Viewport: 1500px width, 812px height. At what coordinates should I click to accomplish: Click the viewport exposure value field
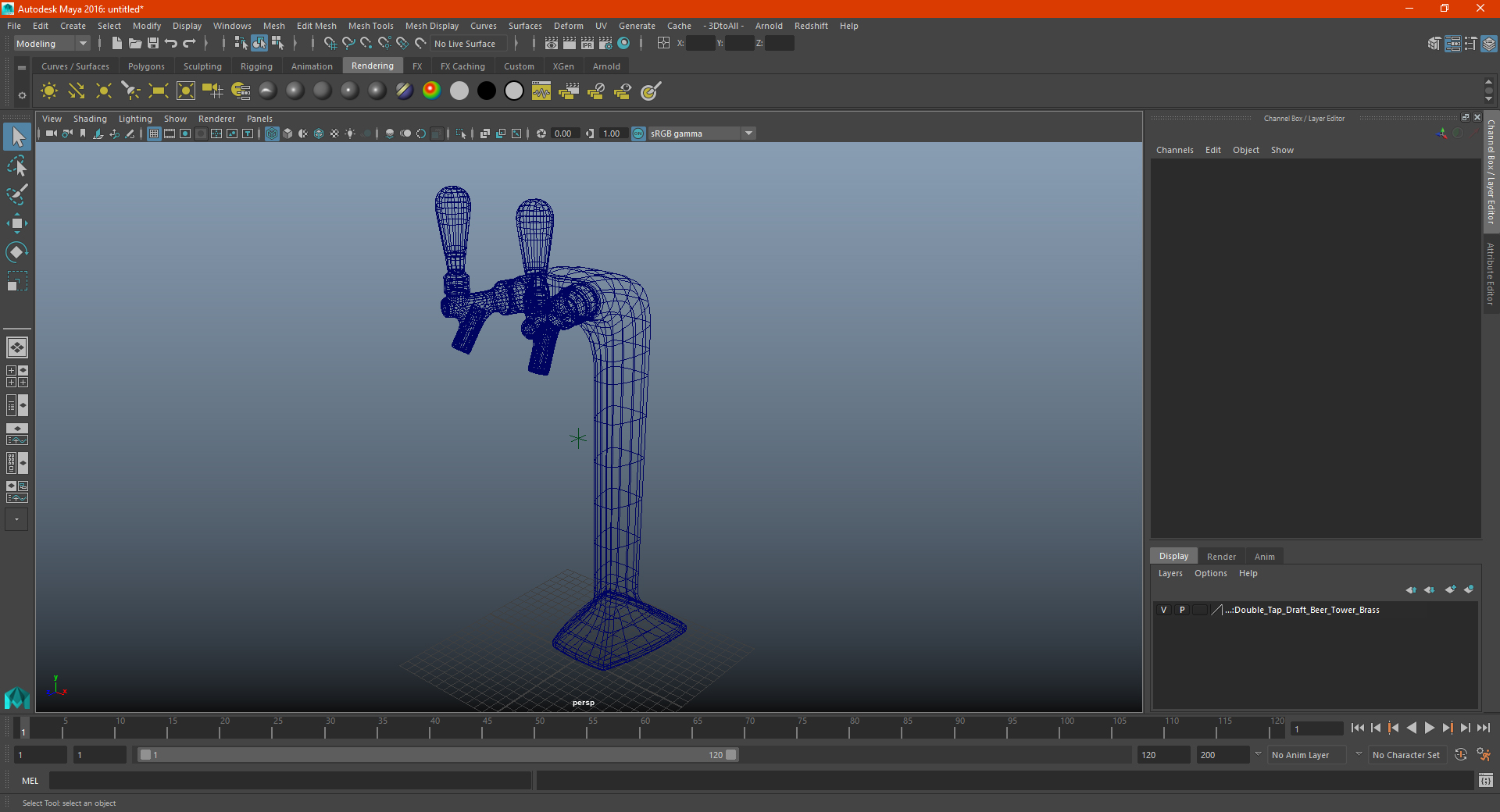565,134
